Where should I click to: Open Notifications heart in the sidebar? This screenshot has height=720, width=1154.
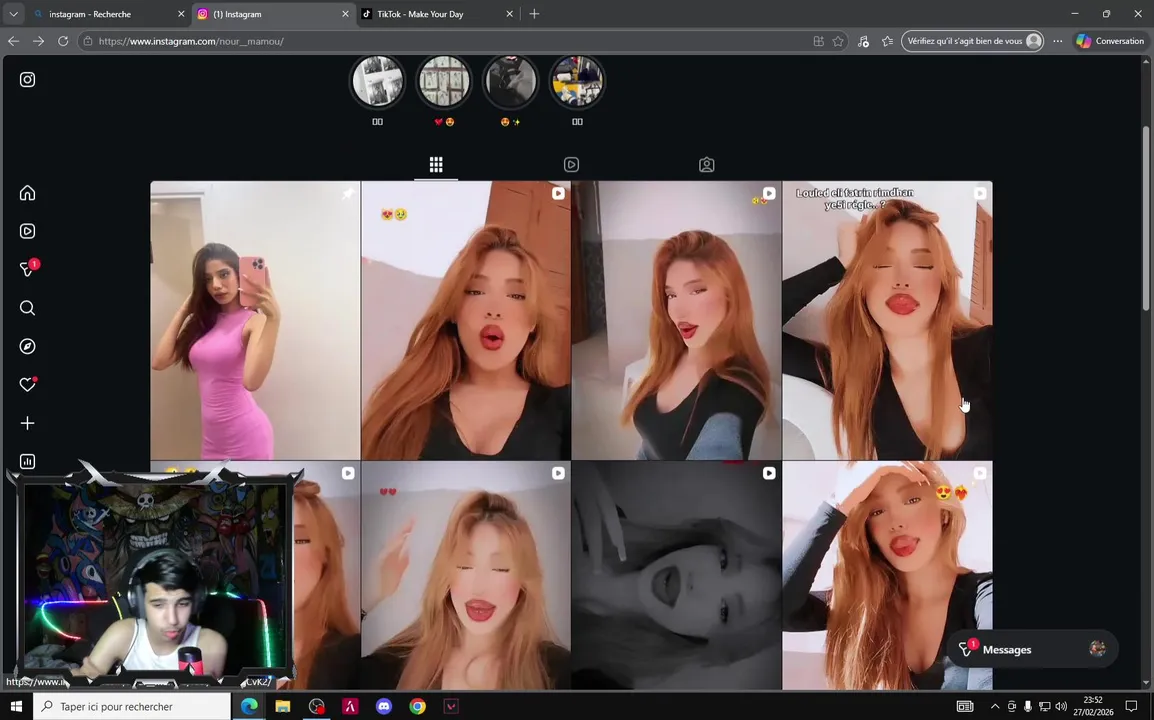28,384
